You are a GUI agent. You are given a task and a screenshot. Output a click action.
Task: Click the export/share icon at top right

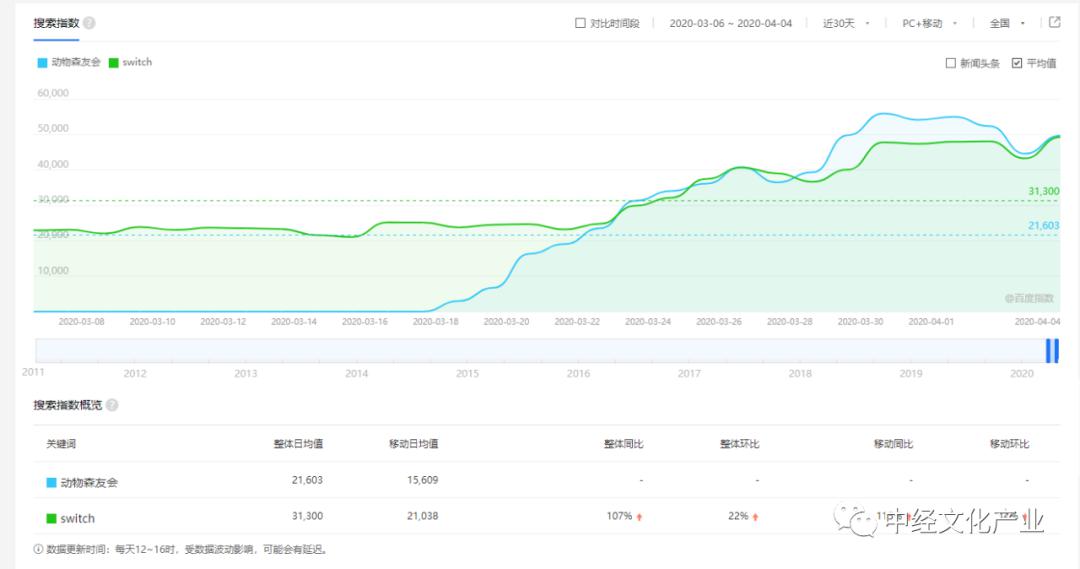pos(1055,22)
